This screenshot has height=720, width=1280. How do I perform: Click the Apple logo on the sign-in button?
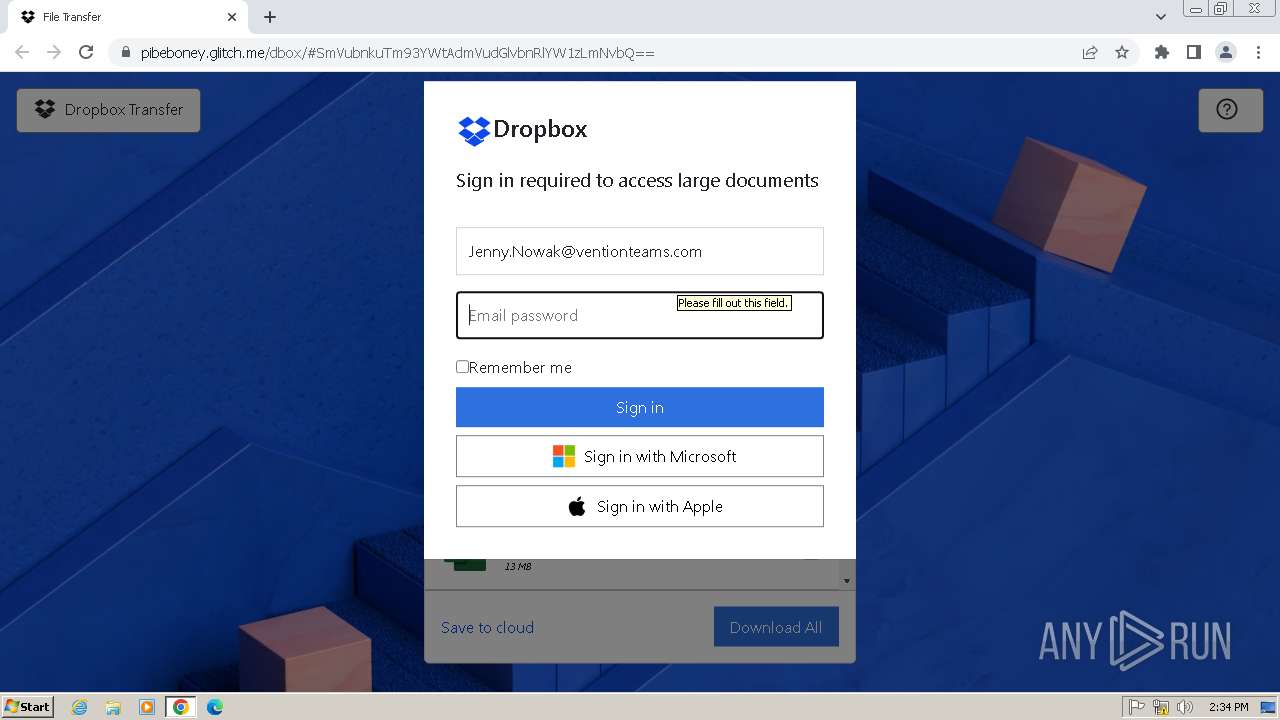point(577,506)
